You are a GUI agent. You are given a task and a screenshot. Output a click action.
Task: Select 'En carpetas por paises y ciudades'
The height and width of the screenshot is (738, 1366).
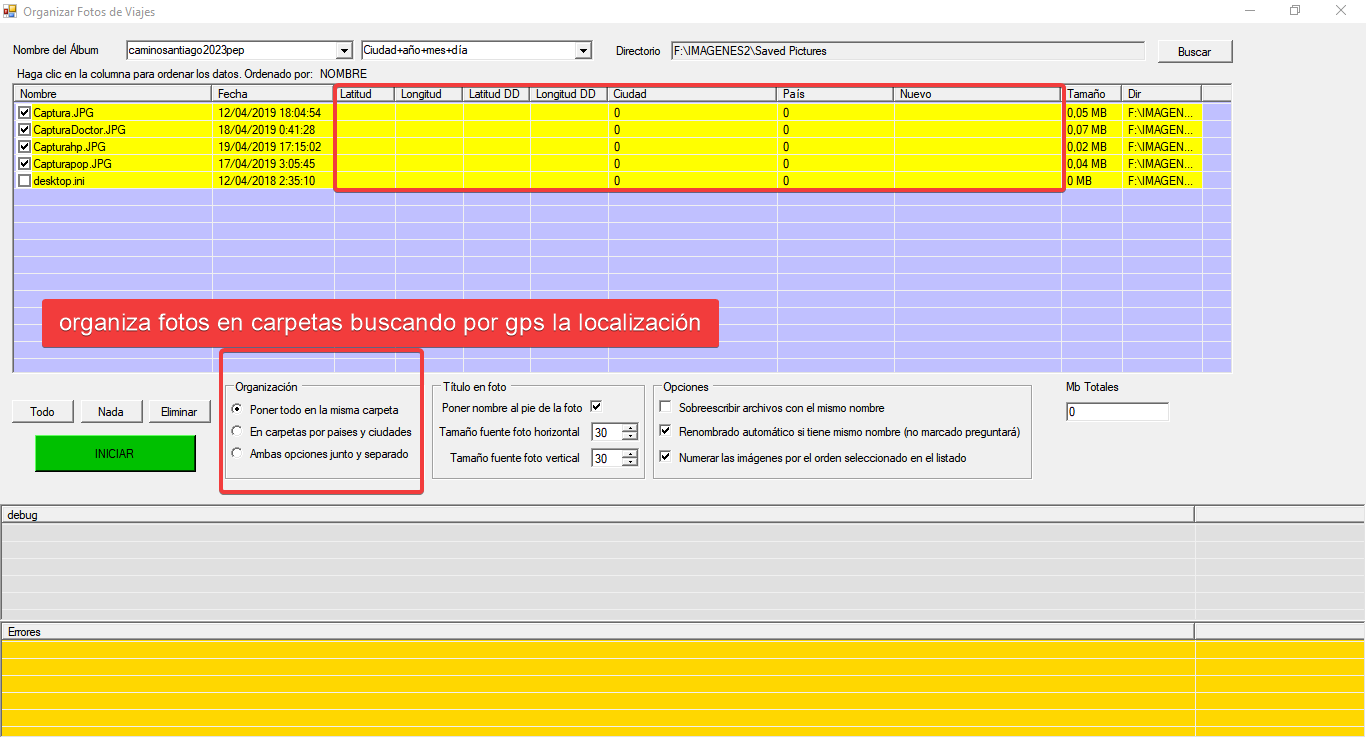click(236, 431)
